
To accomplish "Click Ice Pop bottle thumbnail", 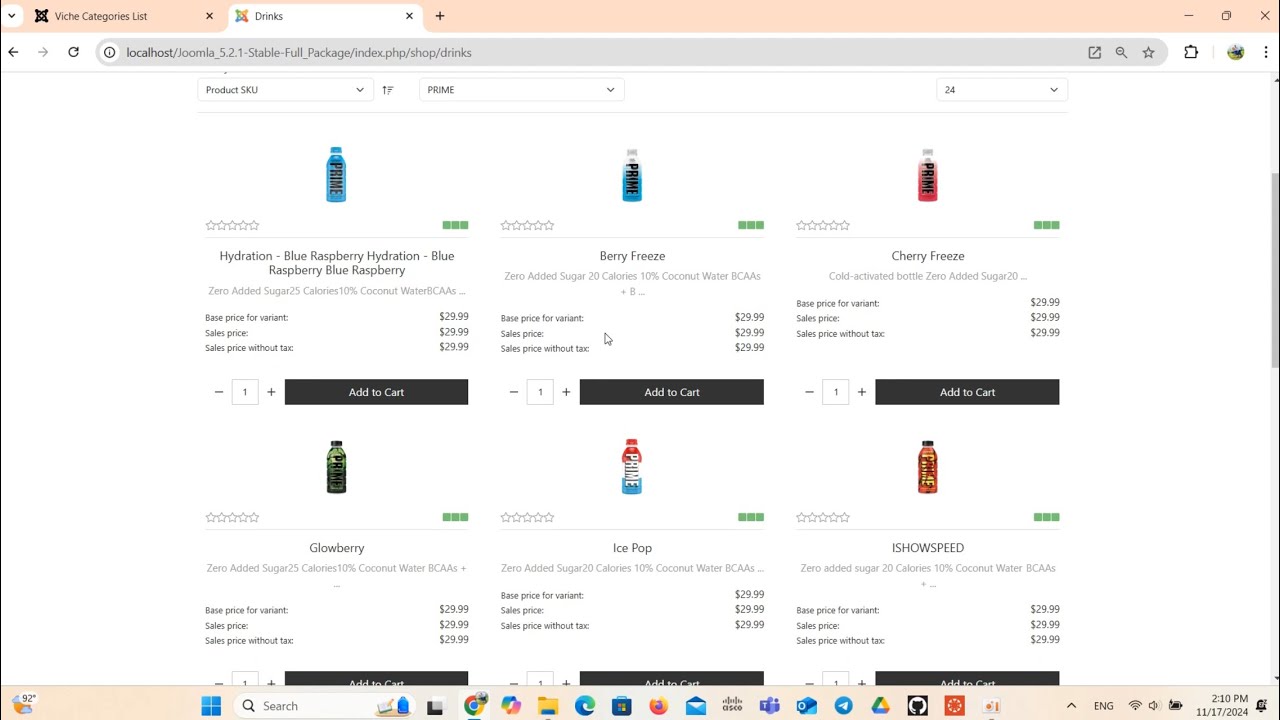I will 632,467.
